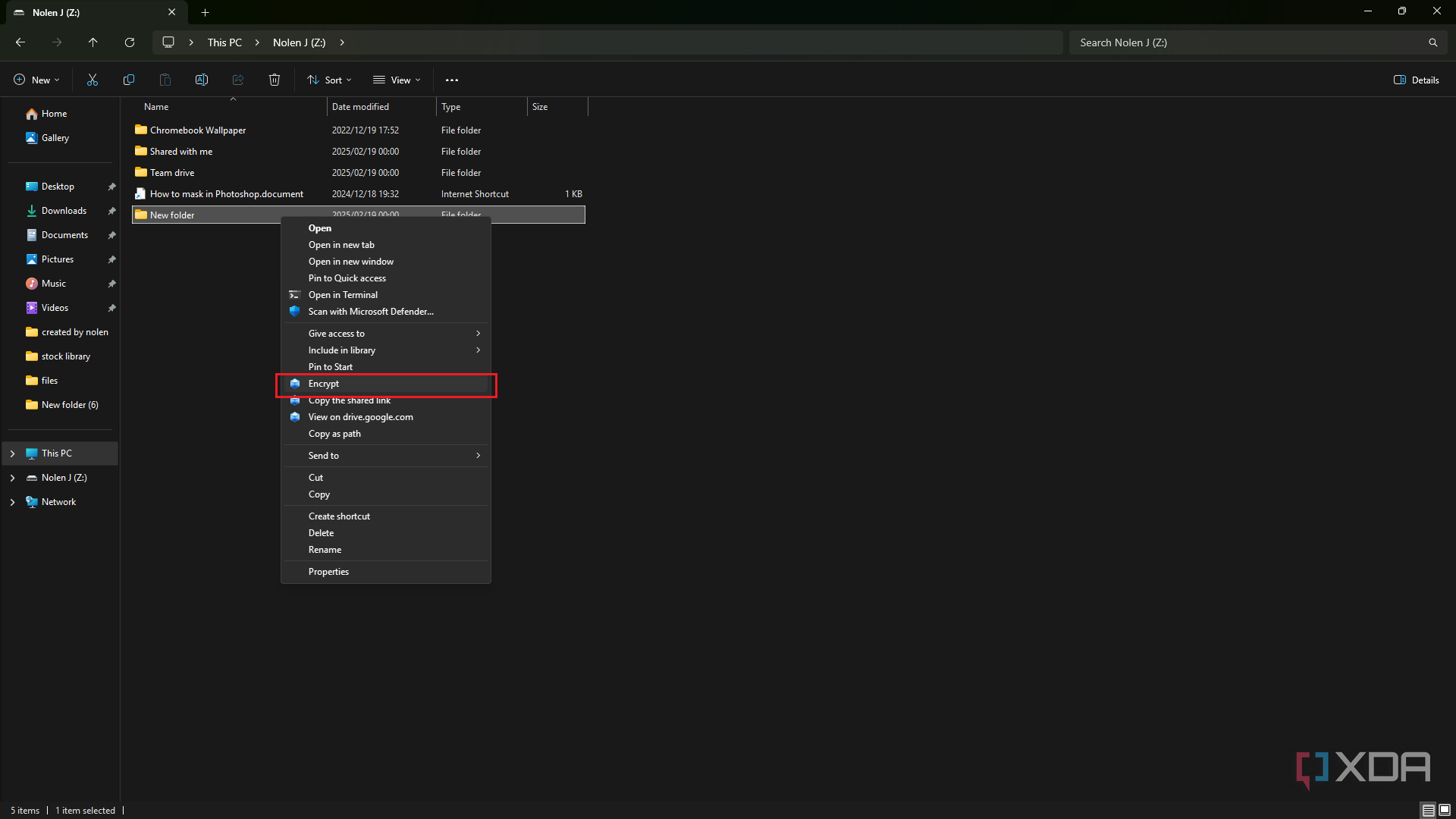Add a new tab with plus icon

coord(205,12)
